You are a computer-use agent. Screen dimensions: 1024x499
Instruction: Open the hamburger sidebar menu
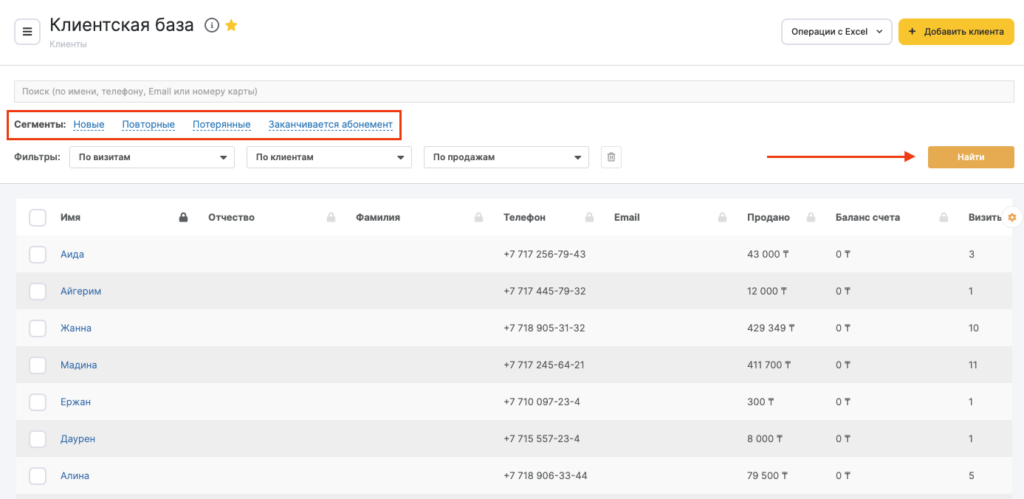coord(27,32)
